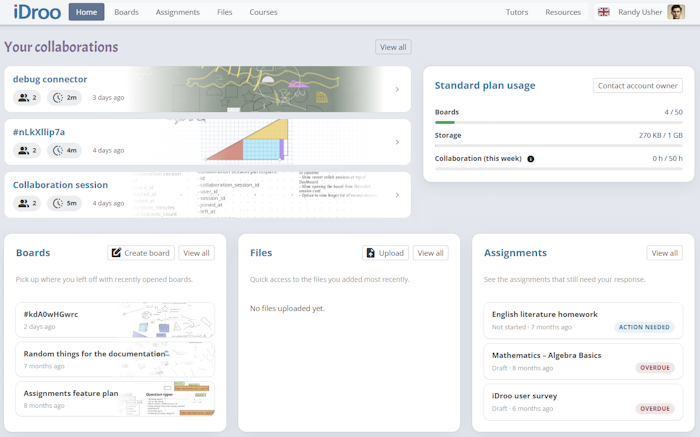Click Contact account owner button
Viewport: 700px width, 437px height.
click(x=637, y=86)
